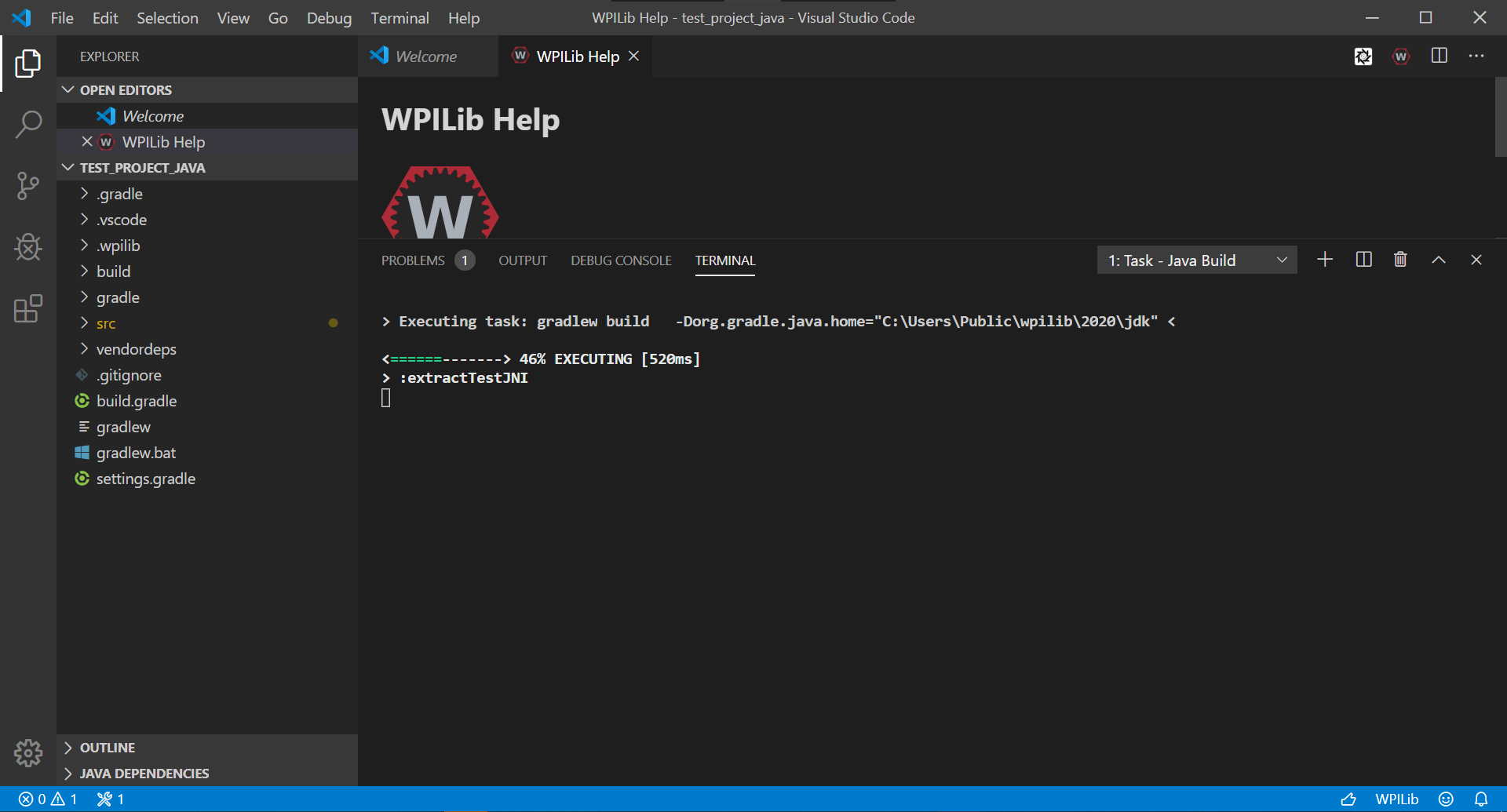Image resolution: width=1507 pixels, height=812 pixels.
Task: Switch to the PROBLEMS panel tab
Action: coord(427,260)
